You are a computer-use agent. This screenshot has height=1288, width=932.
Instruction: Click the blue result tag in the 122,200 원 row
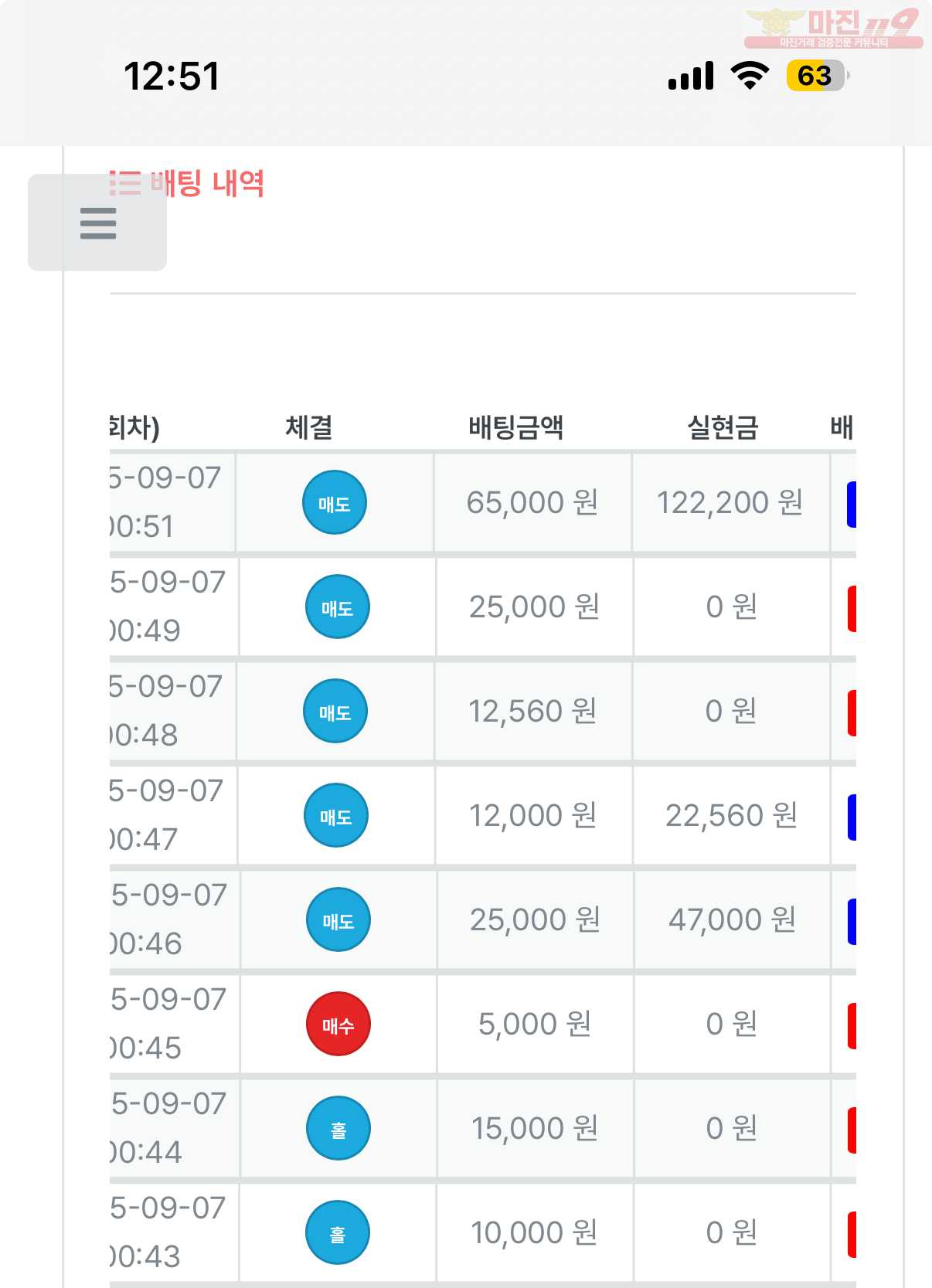852,504
